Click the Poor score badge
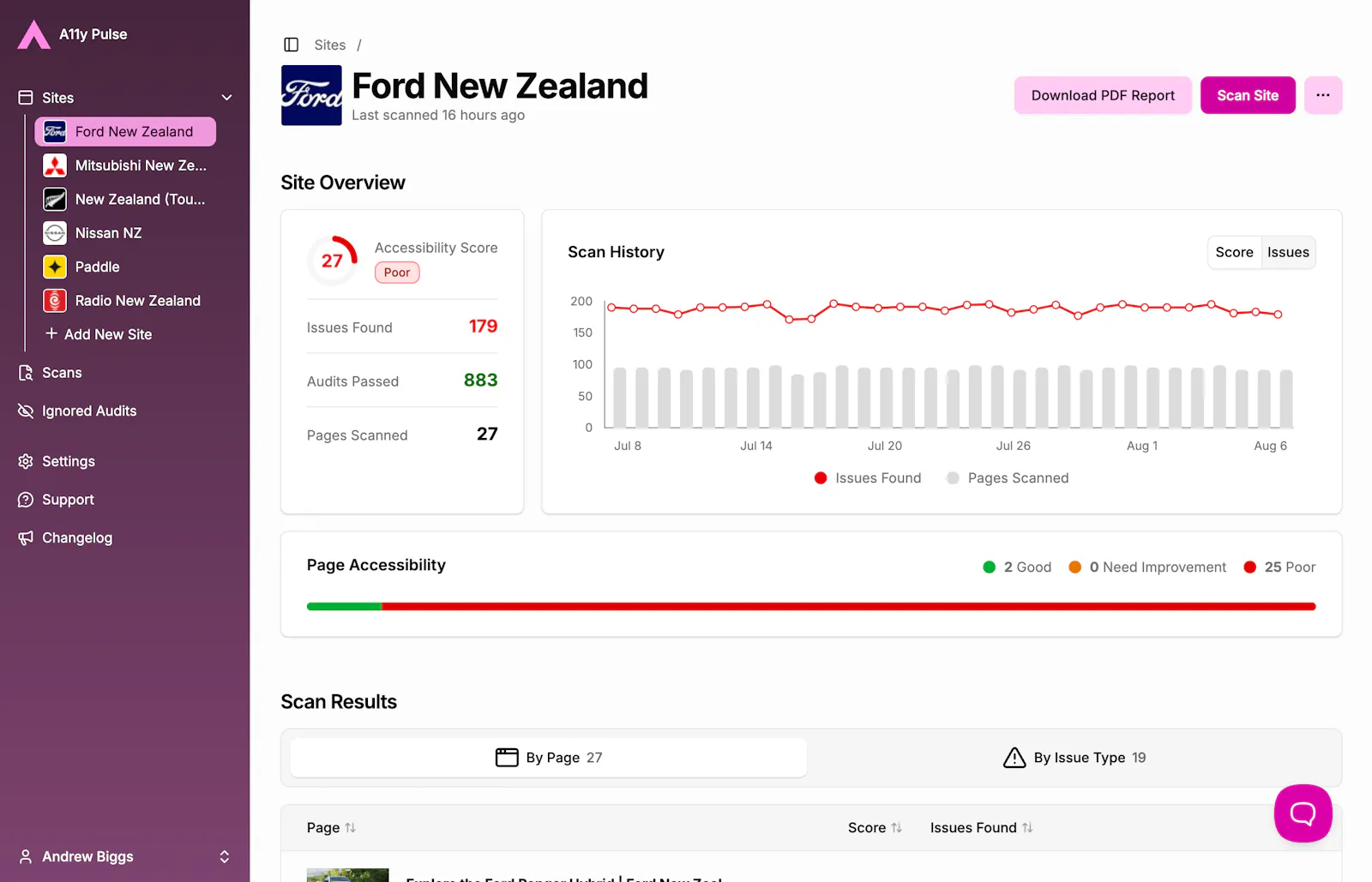The width and height of the screenshot is (1372, 882). [x=397, y=273]
